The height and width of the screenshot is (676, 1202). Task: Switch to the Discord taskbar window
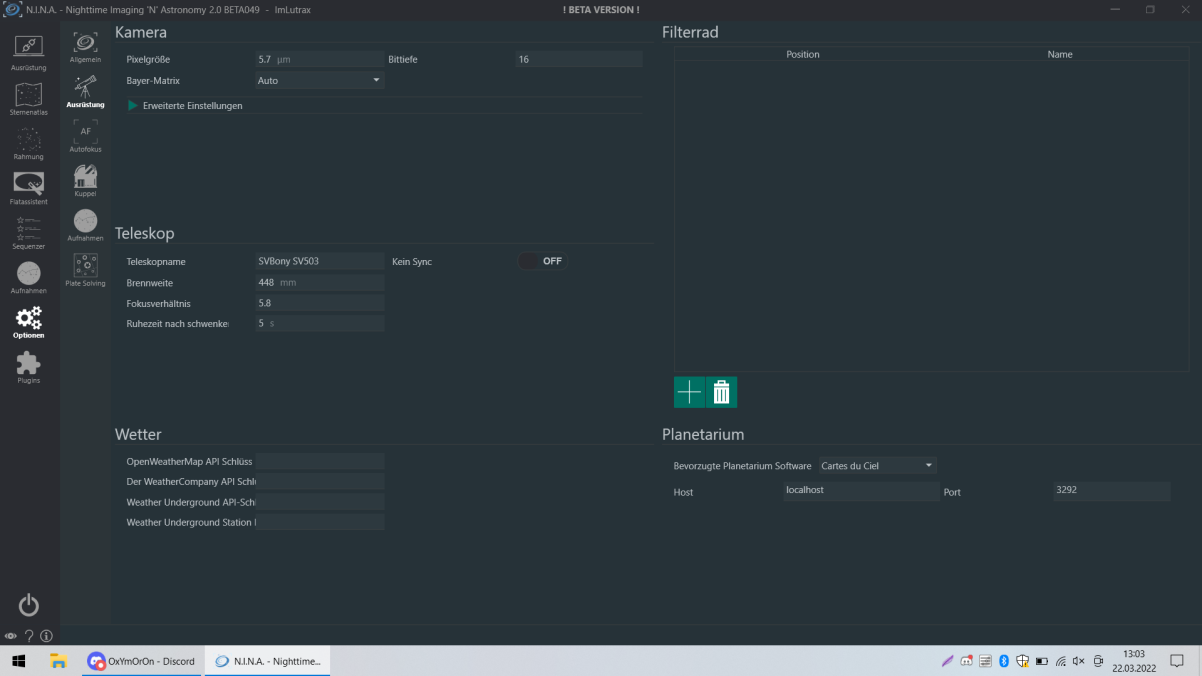[142, 661]
